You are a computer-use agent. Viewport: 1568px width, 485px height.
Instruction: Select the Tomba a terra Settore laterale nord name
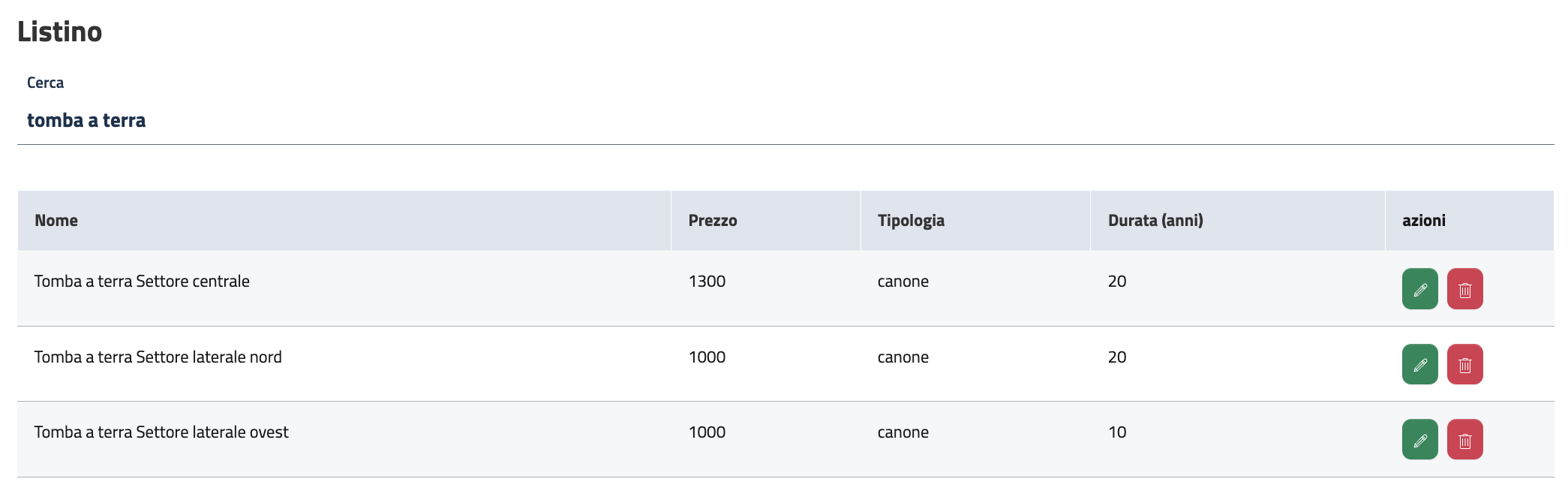158,357
